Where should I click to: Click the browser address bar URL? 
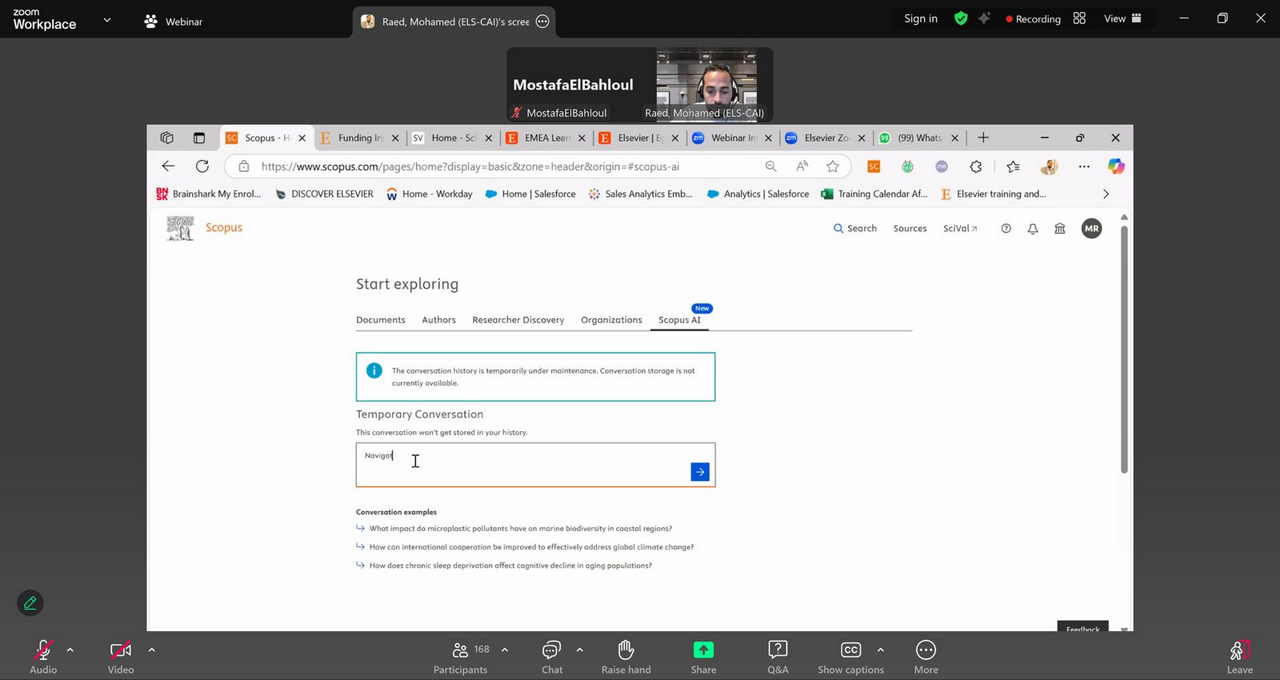pyautogui.click(x=470, y=167)
